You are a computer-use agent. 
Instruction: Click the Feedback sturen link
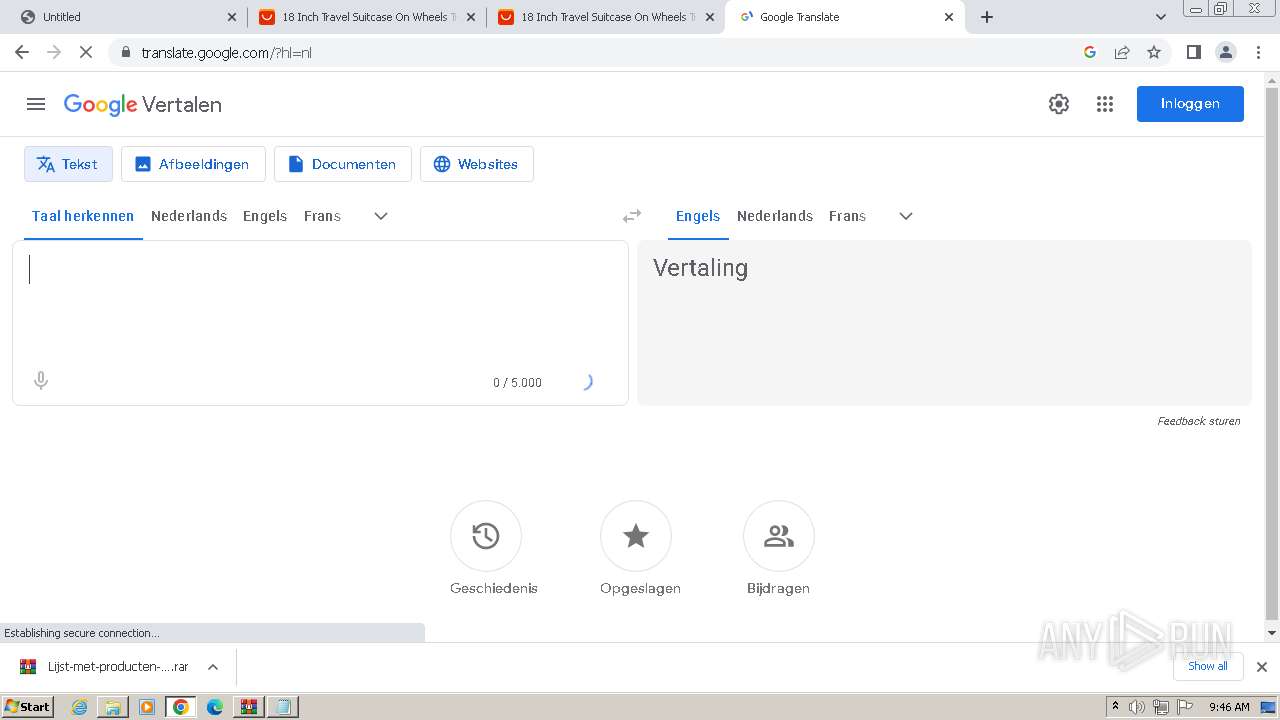point(1198,421)
